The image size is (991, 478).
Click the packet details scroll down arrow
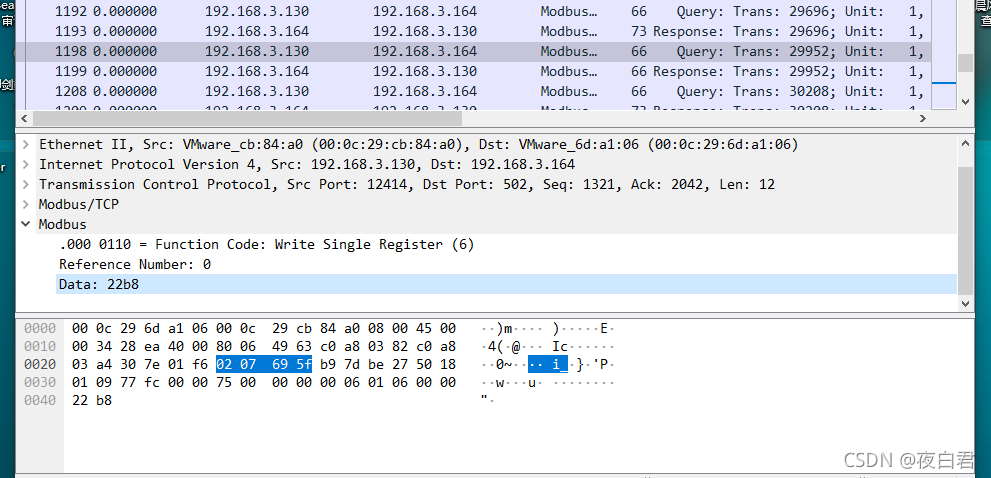coord(964,304)
